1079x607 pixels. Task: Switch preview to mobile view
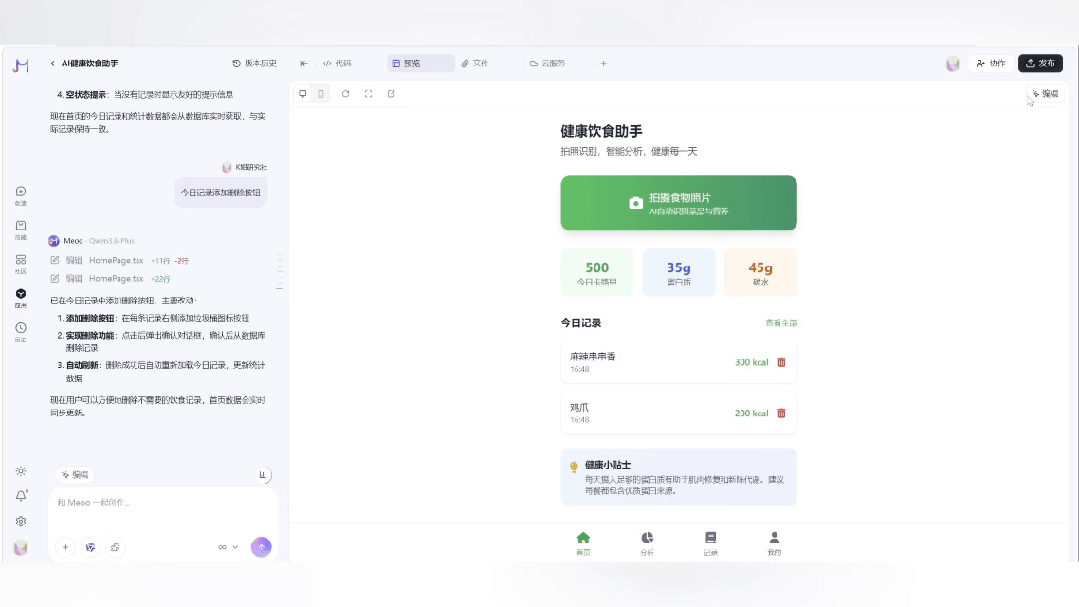pos(321,93)
